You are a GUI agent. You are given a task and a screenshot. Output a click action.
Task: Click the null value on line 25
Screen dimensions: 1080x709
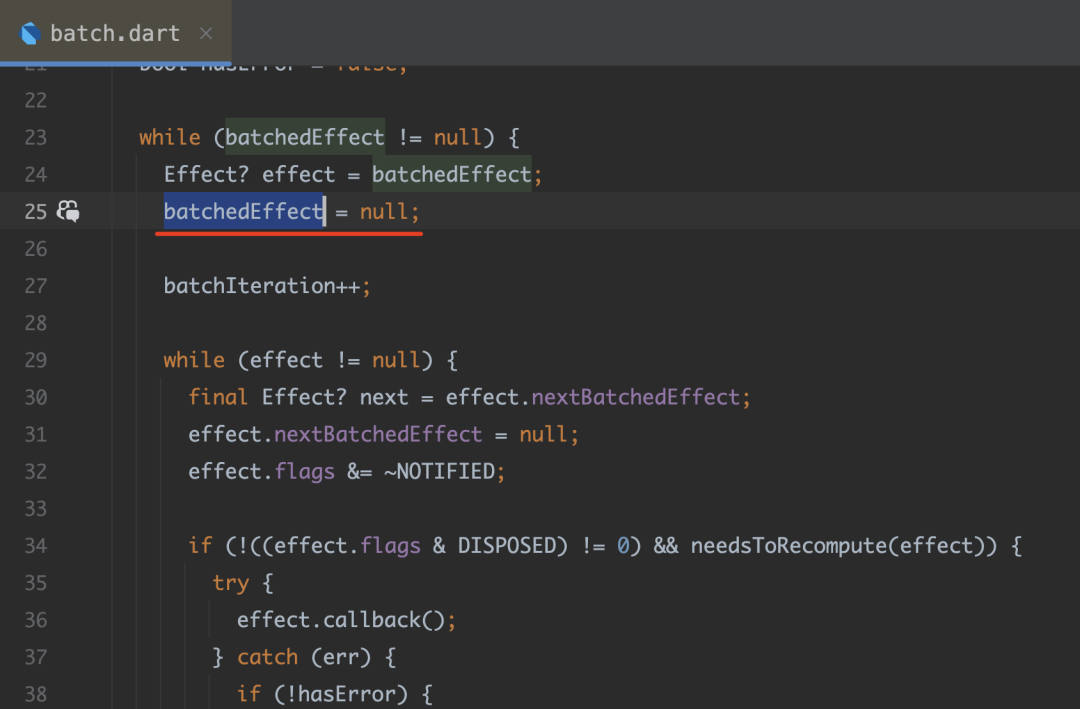(384, 211)
